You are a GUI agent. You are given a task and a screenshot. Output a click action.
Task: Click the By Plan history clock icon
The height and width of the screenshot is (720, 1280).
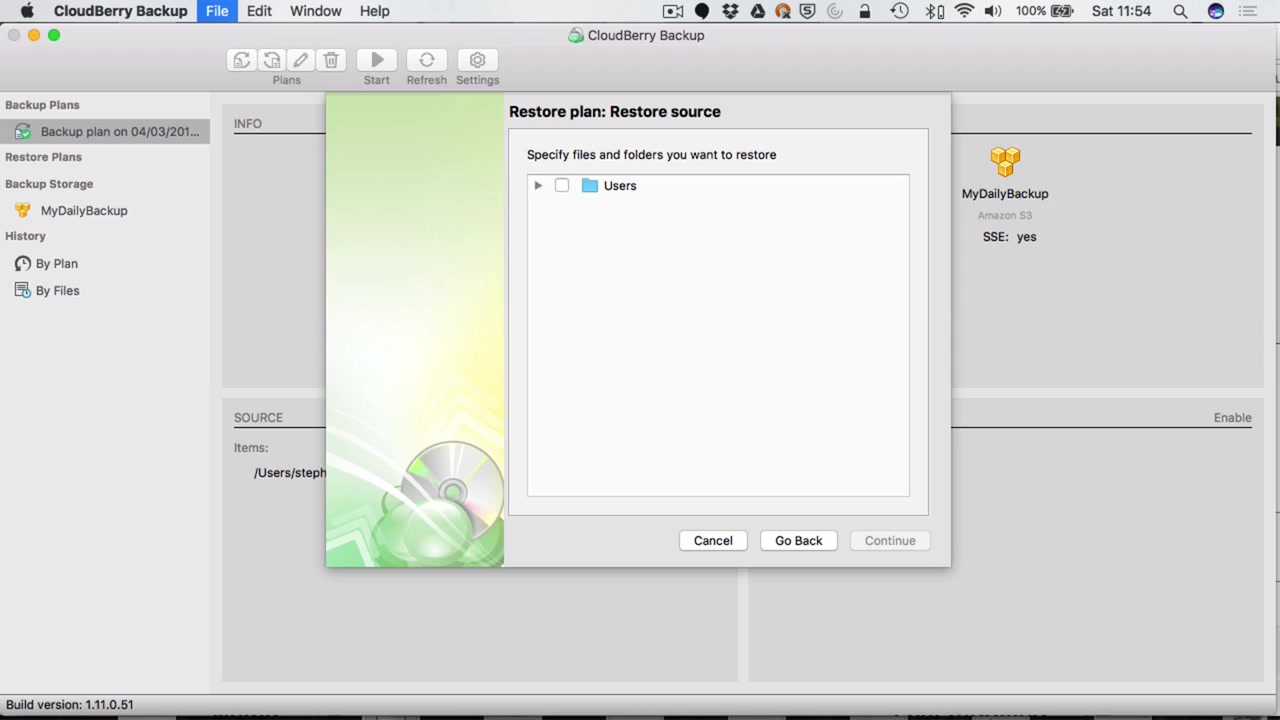[22, 263]
